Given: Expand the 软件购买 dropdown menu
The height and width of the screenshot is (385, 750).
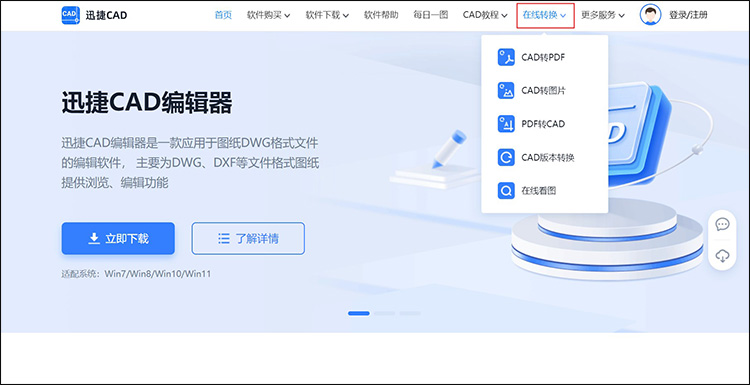Looking at the screenshot, I should pos(268,15).
